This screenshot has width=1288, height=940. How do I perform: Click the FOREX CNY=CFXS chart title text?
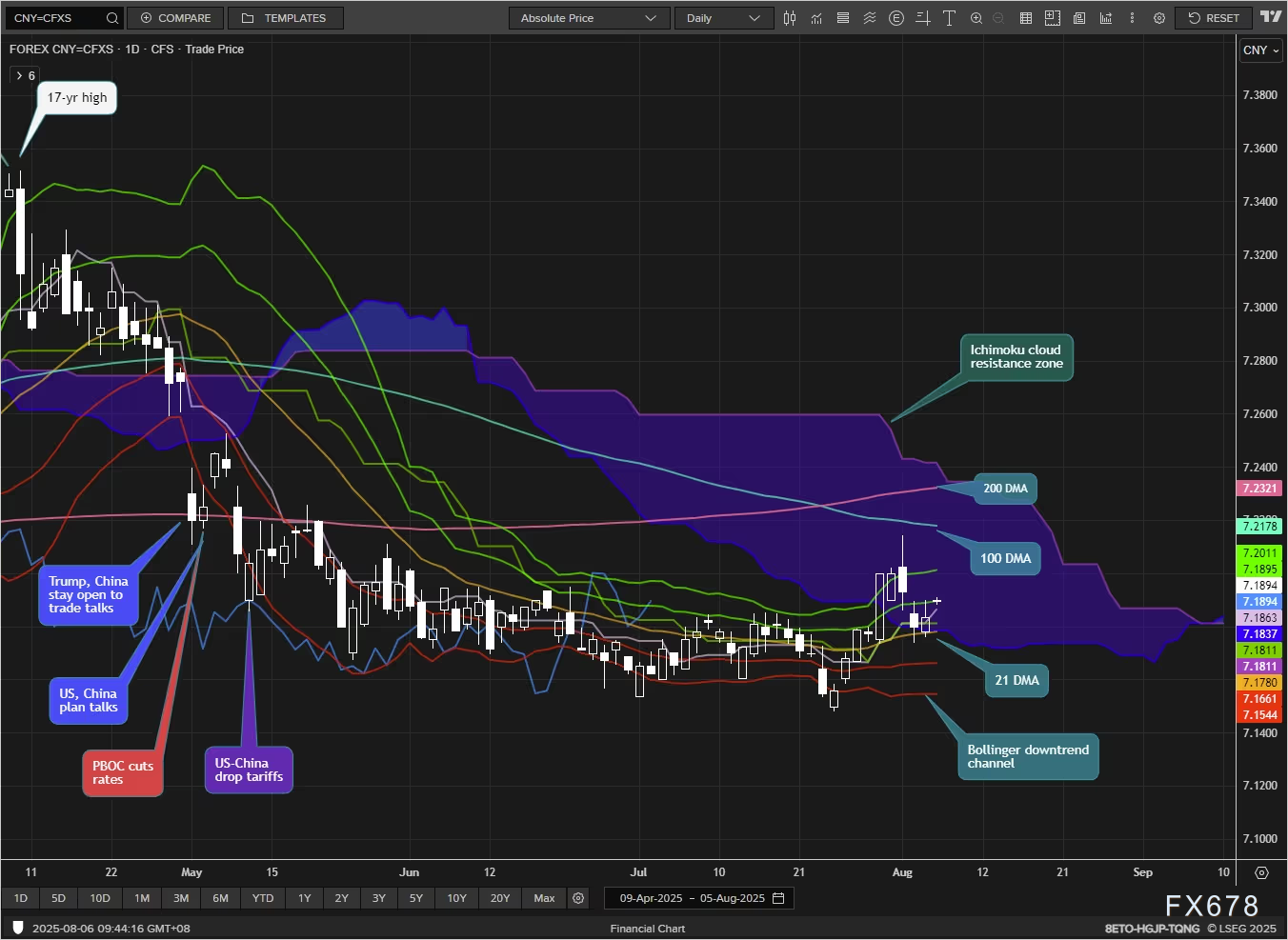pyautogui.click(x=126, y=50)
